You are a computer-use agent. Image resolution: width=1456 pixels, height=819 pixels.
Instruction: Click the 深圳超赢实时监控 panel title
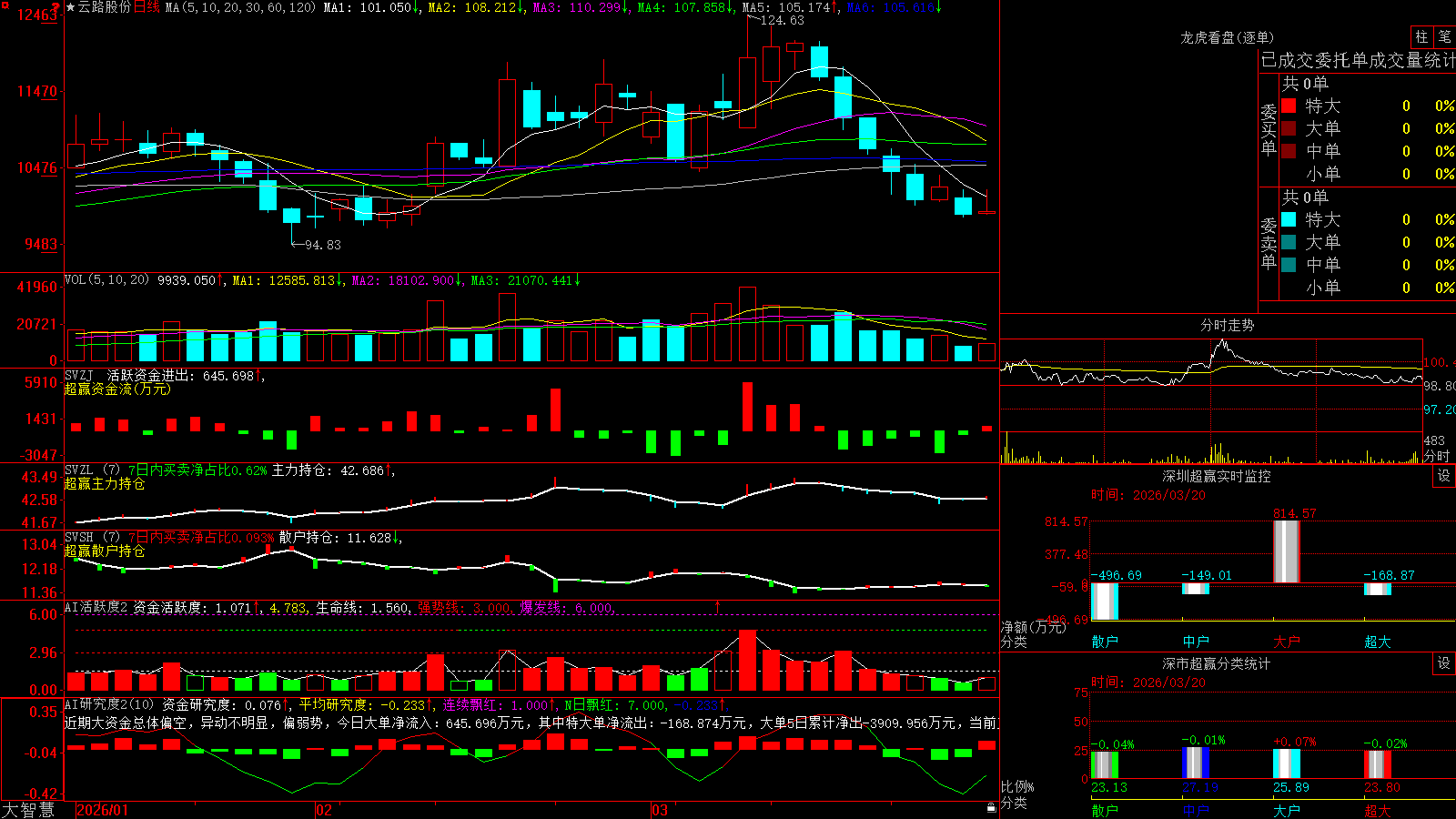[1216, 476]
